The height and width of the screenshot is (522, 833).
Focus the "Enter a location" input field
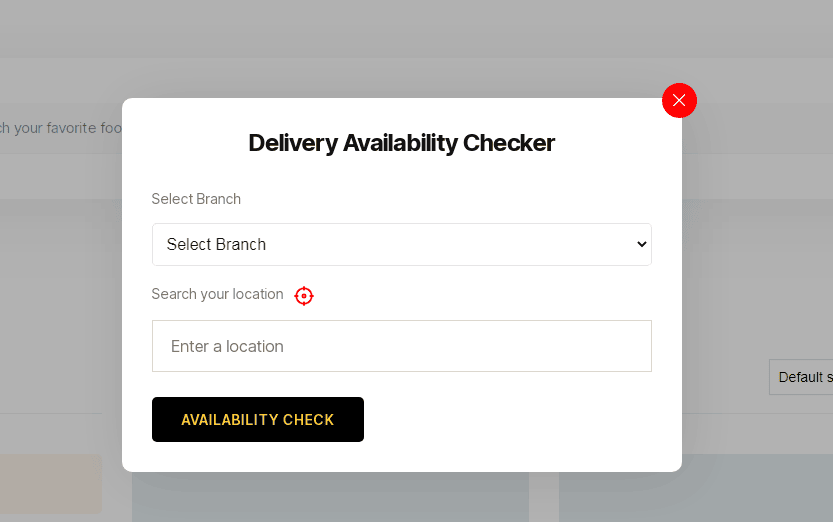click(401, 346)
